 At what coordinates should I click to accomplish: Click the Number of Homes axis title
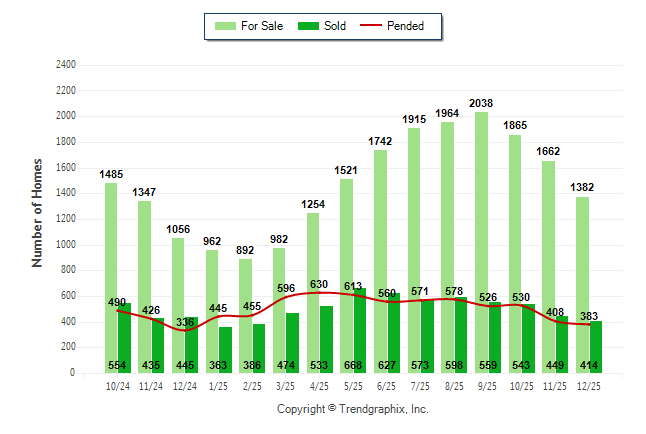point(38,212)
